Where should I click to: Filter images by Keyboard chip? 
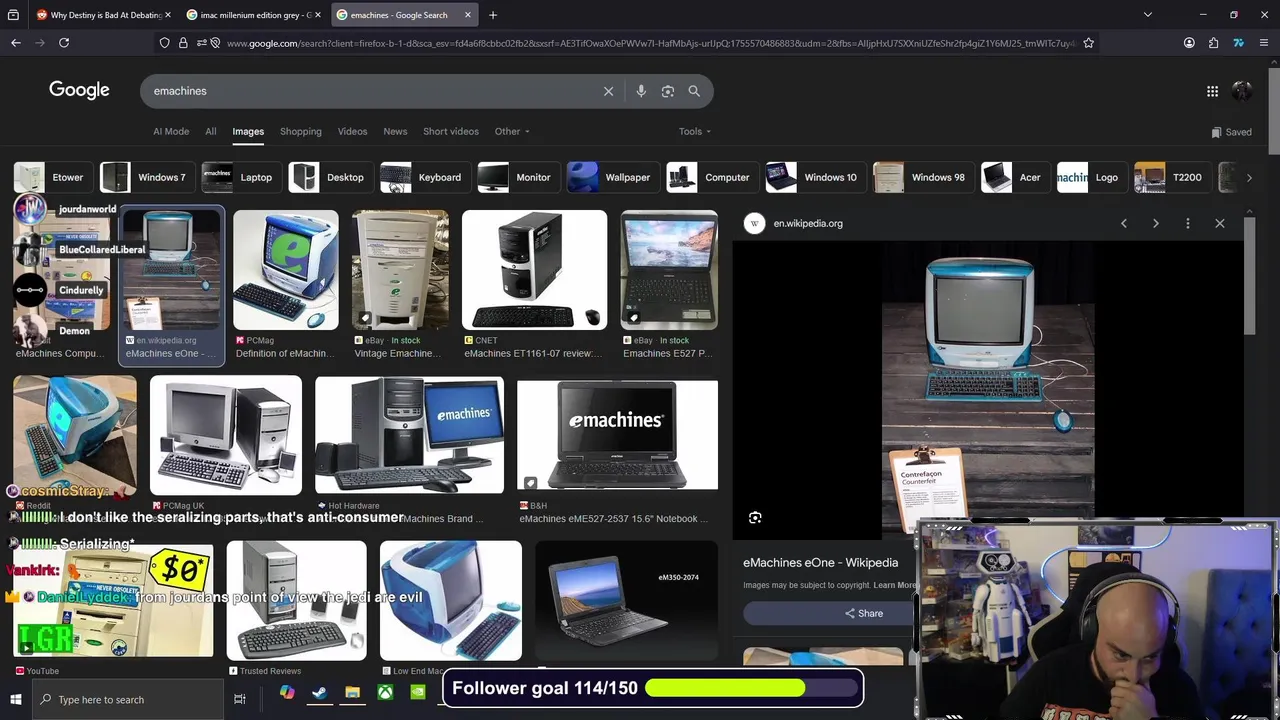point(424,177)
